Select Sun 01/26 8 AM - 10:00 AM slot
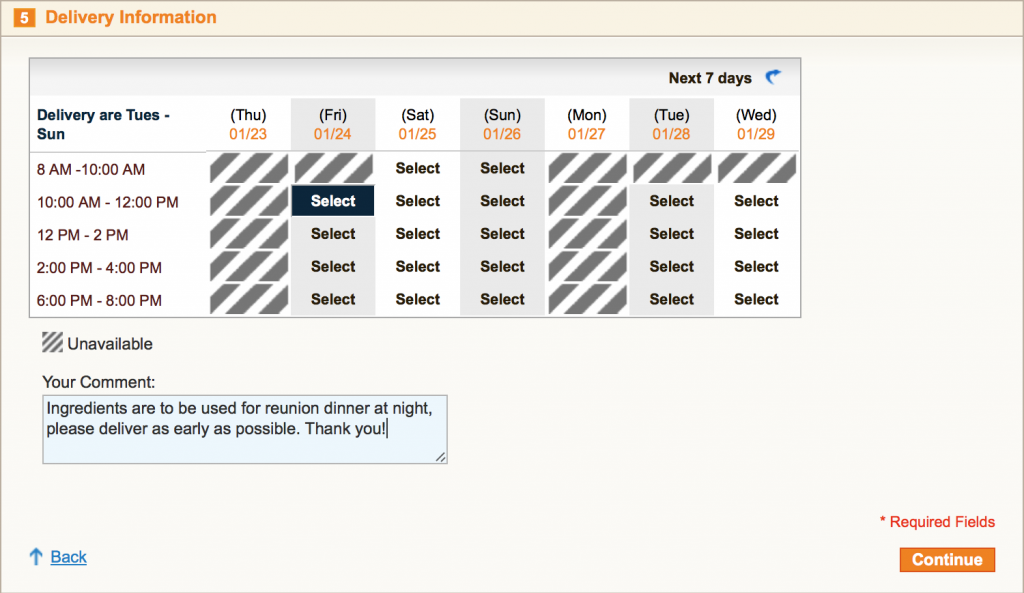 [x=502, y=168]
